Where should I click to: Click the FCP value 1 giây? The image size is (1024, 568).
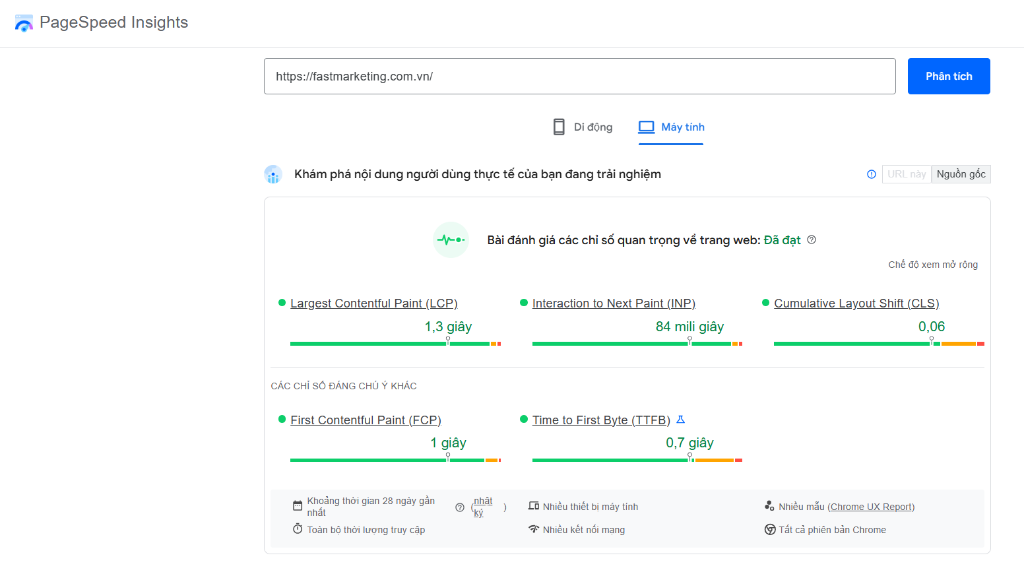[x=448, y=443]
